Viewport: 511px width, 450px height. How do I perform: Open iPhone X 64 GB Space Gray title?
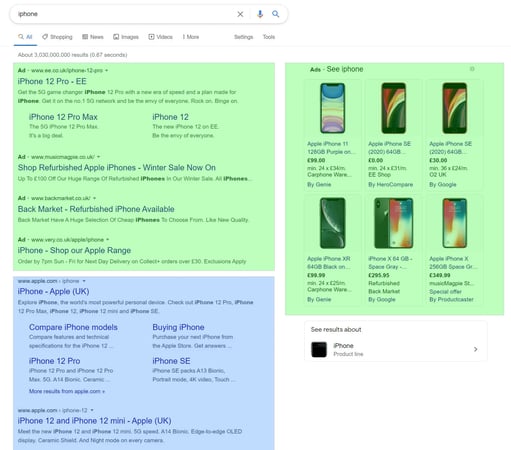pos(390,263)
